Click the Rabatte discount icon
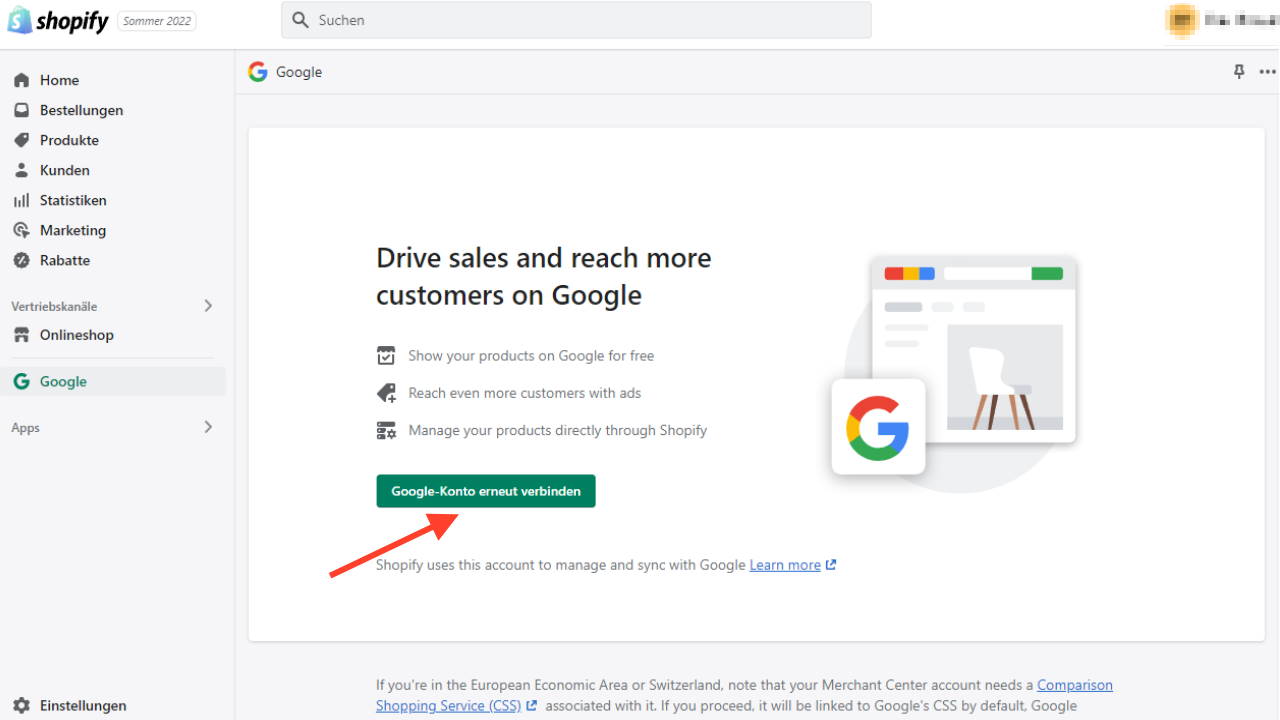1280x720 pixels. (21, 260)
